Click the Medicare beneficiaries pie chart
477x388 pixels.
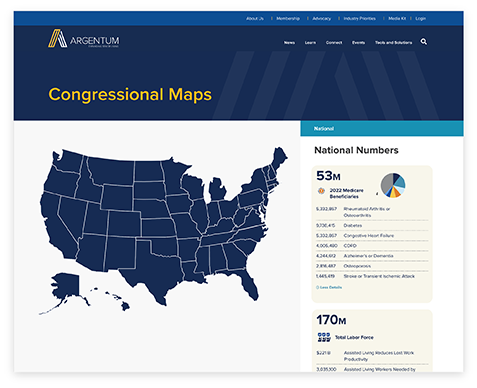tap(393, 185)
